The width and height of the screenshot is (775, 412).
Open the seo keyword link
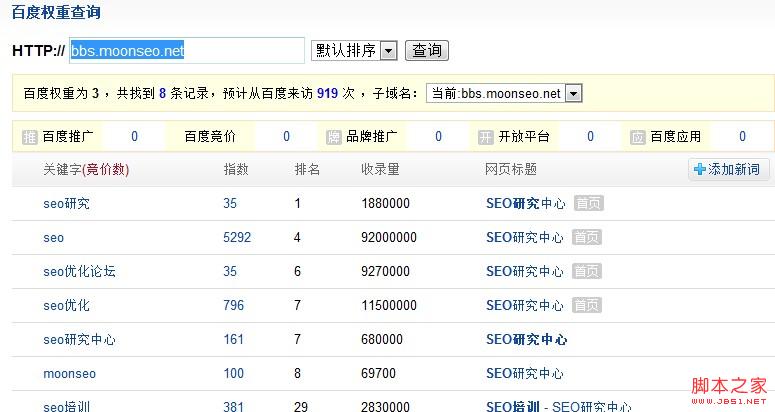tap(53, 238)
